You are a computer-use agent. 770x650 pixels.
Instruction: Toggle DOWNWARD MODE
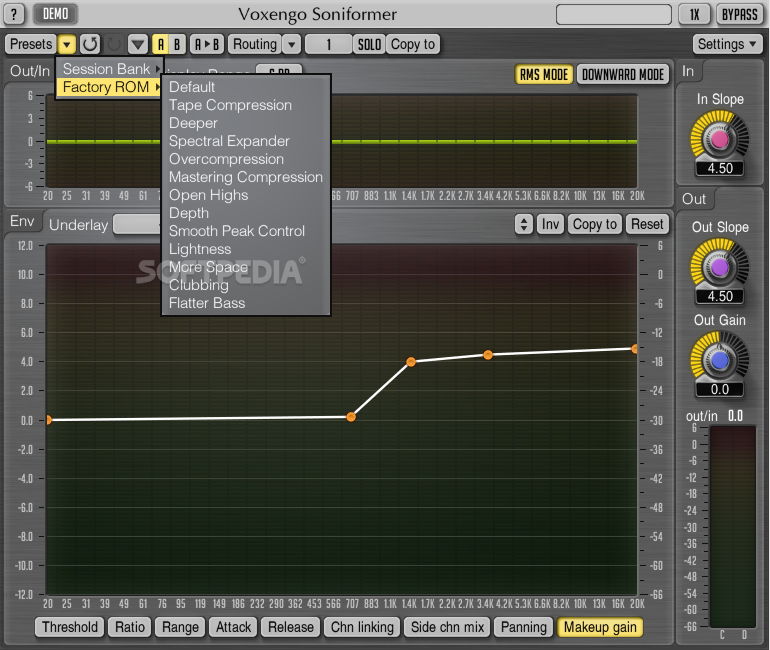[x=623, y=75]
